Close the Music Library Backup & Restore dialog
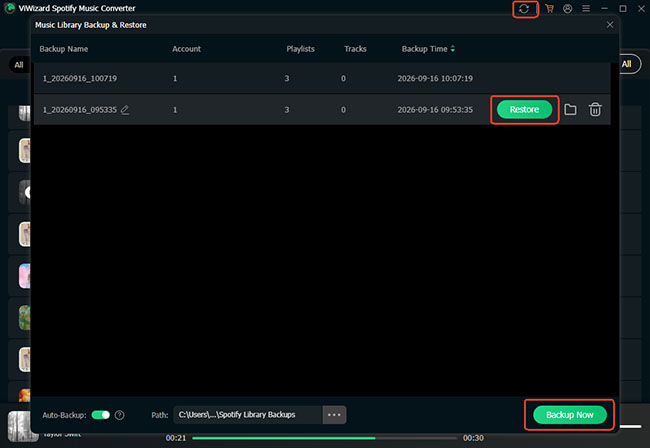 point(610,25)
